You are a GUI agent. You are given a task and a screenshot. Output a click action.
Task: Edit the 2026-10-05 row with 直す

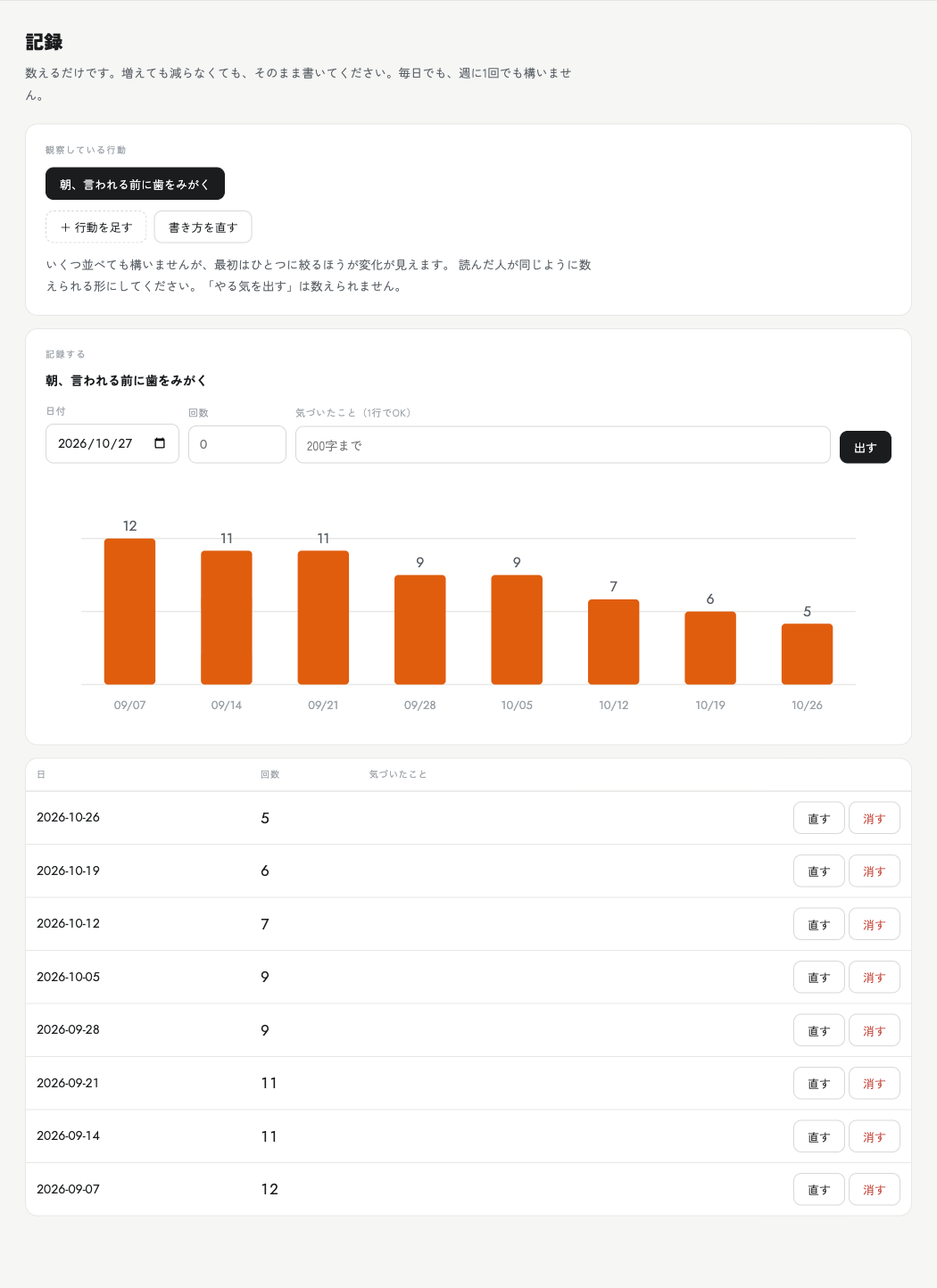(x=819, y=977)
